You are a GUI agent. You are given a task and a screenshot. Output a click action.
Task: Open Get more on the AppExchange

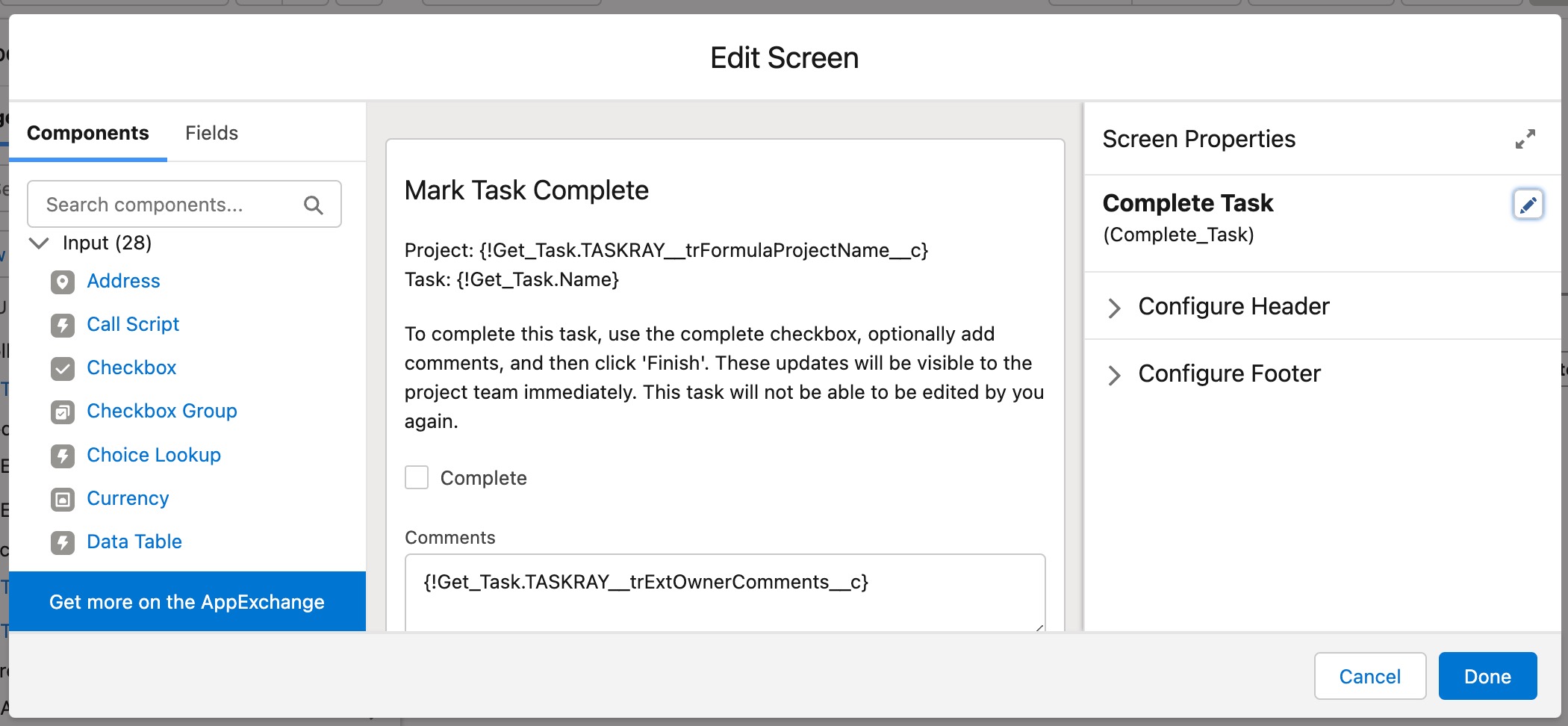click(186, 602)
